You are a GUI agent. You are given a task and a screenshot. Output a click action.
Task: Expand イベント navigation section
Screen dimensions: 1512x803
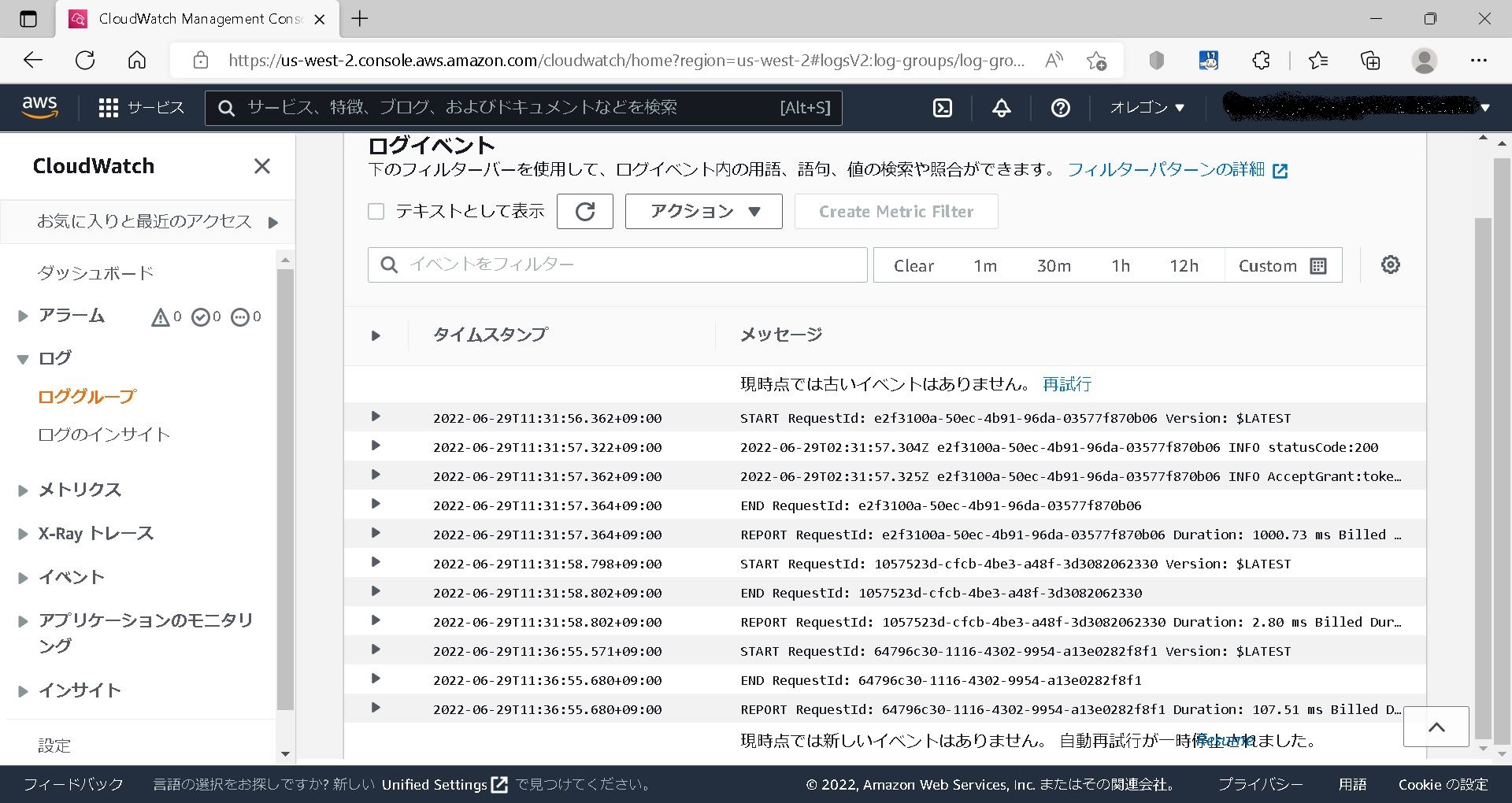point(23,578)
